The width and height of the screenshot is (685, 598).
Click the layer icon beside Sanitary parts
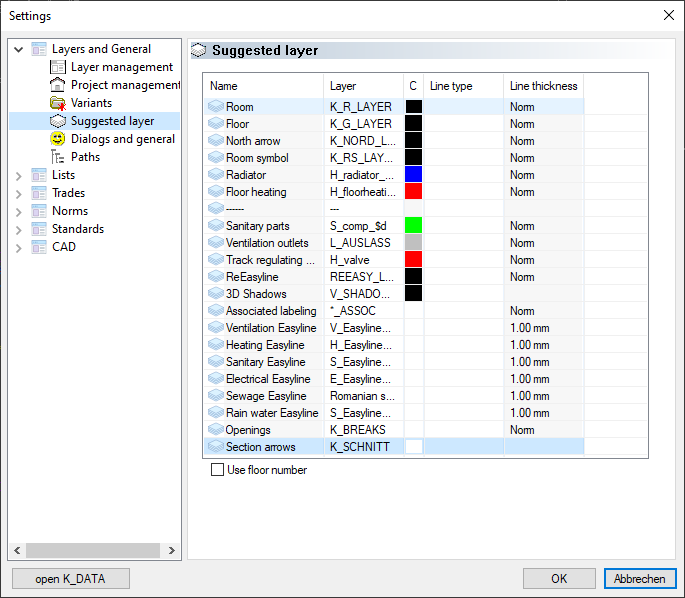pyautogui.click(x=216, y=226)
